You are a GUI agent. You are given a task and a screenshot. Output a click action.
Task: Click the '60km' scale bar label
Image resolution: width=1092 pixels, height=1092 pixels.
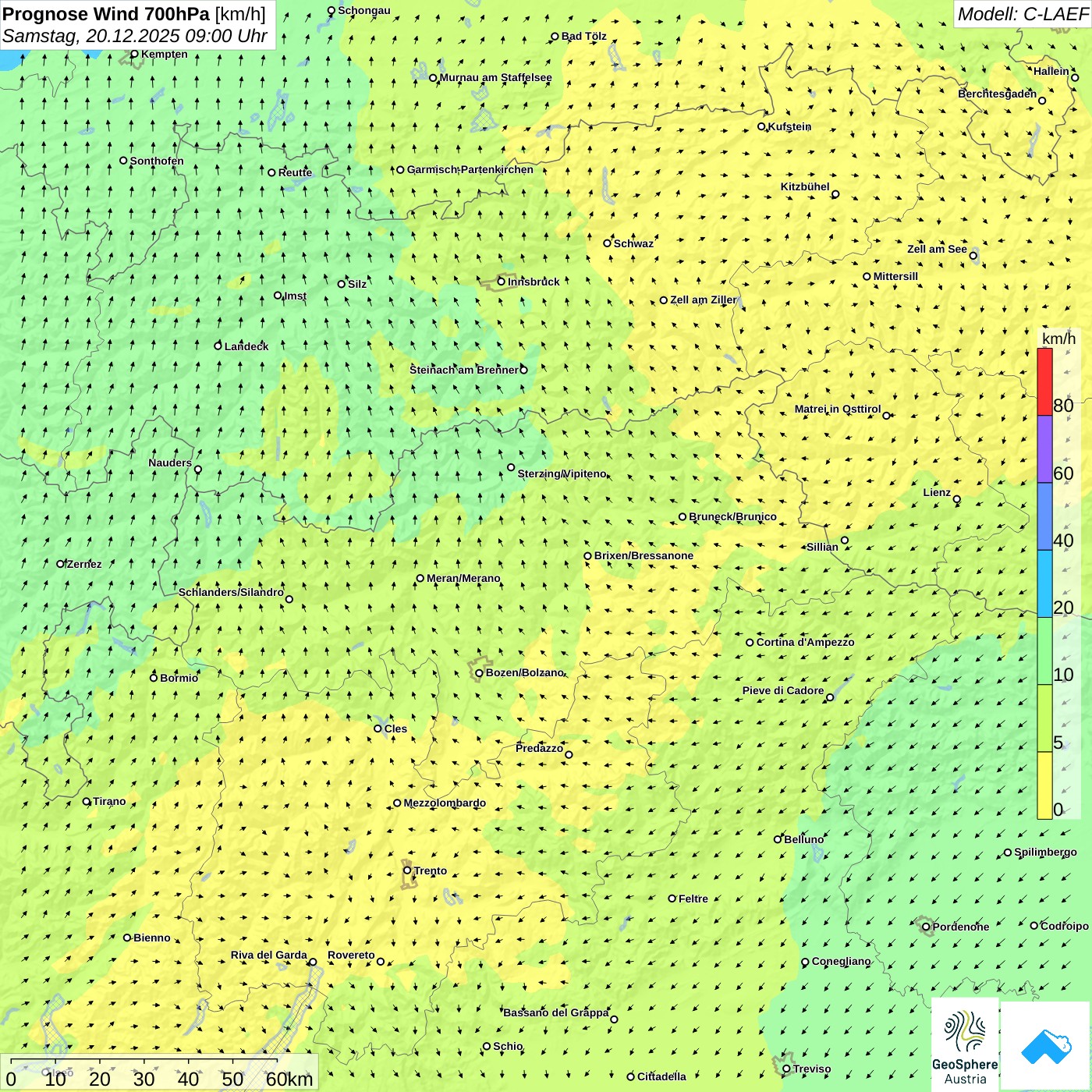click(x=289, y=1079)
